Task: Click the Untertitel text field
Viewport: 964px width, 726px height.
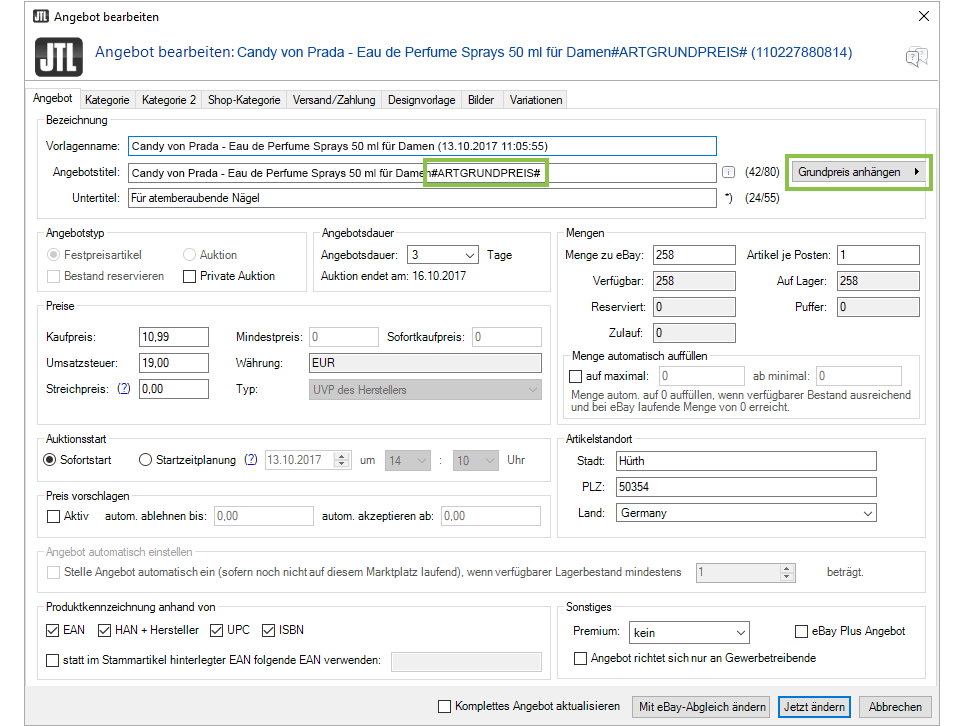Action: point(422,198)
